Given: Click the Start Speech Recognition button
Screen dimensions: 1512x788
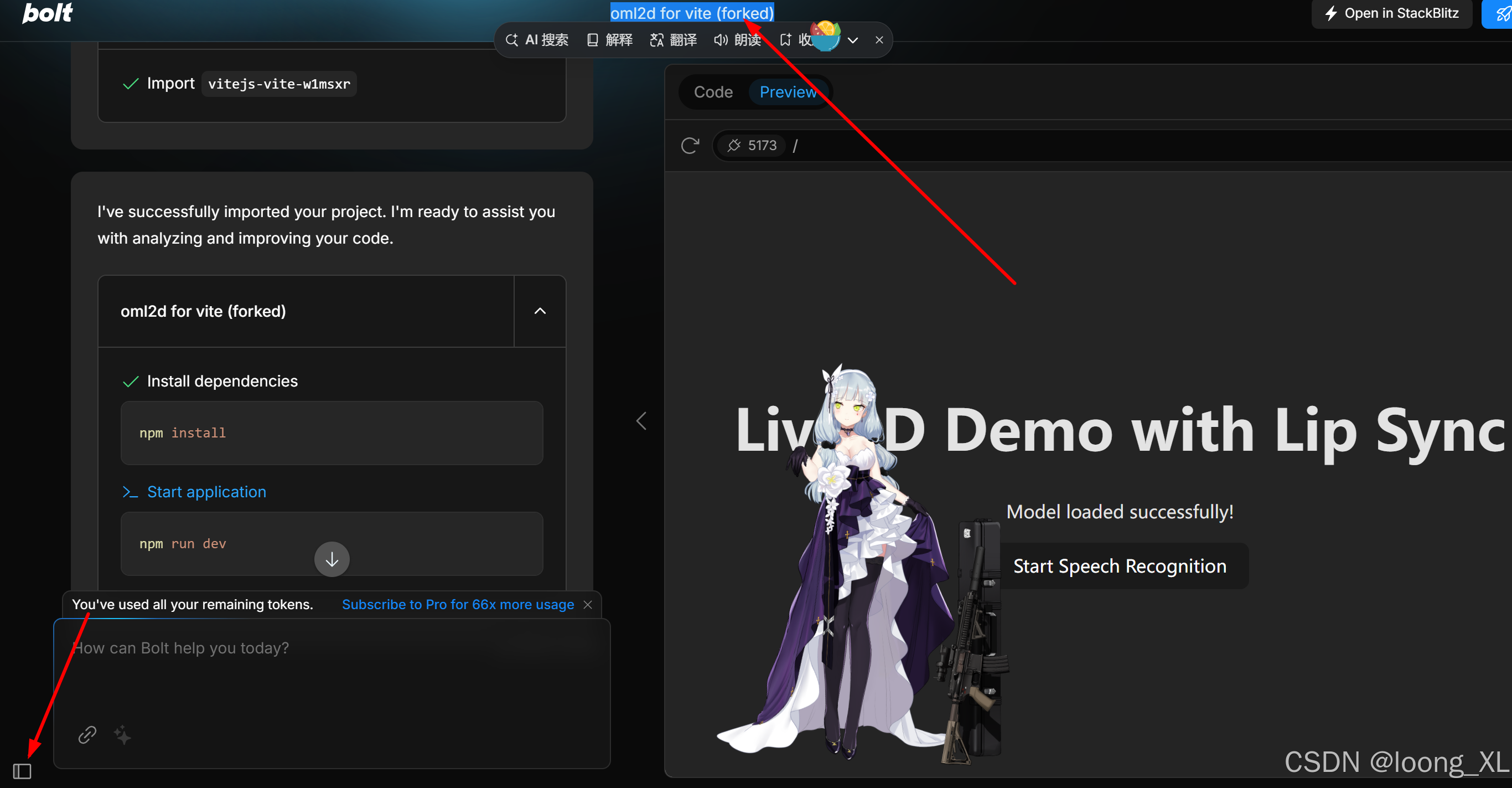Looking at the screenshot, I should [x=1119, y=565].
